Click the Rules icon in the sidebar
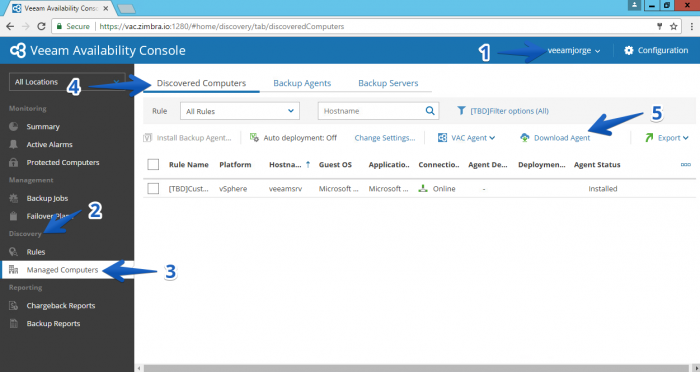The height and width of the screenshot is (372, 700). point(14,252)
